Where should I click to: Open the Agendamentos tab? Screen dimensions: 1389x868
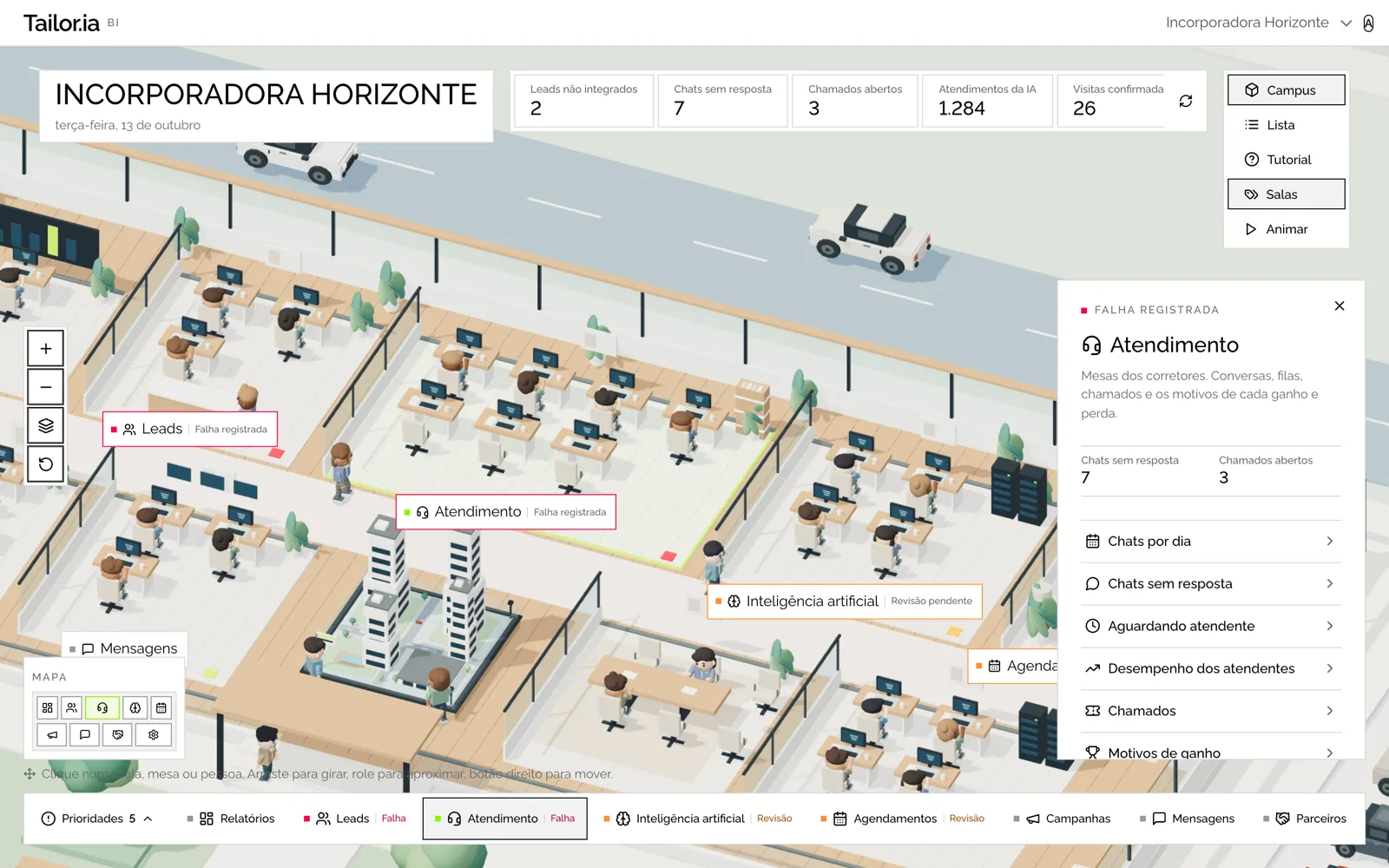(x=903, y=819)
